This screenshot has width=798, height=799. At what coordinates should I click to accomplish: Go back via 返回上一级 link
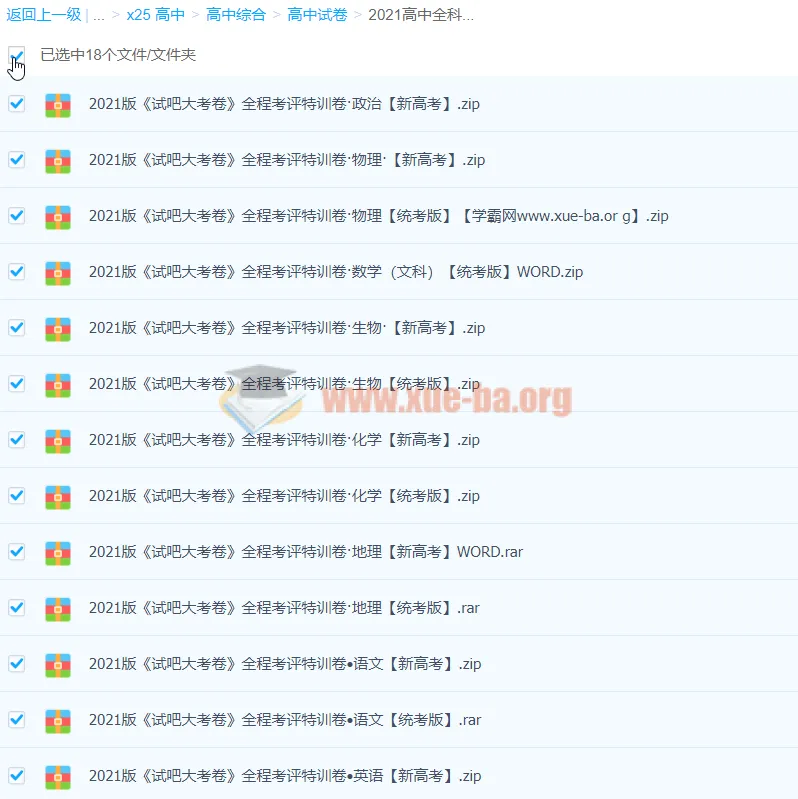[44, 15]
